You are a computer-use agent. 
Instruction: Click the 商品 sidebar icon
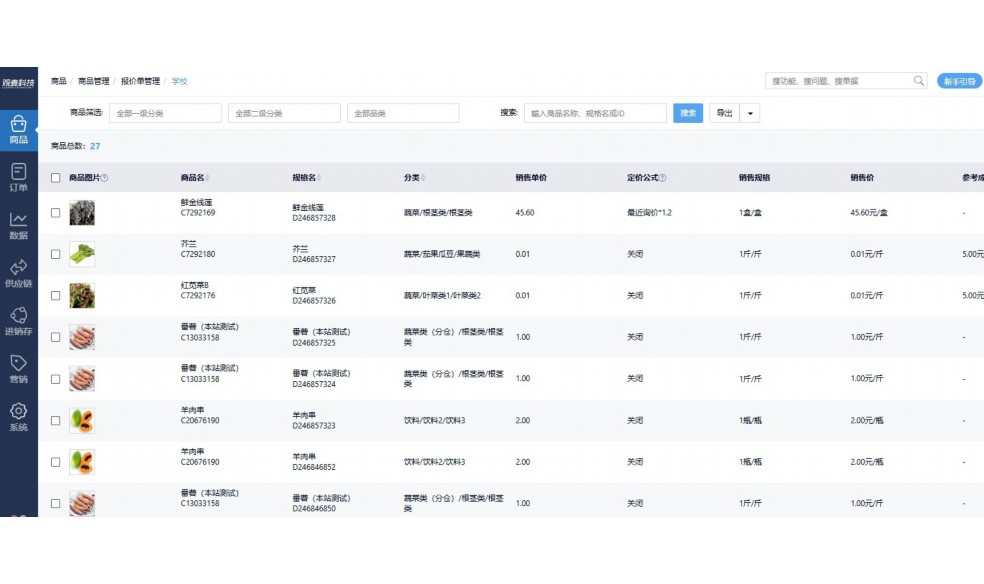click(18, 129)
